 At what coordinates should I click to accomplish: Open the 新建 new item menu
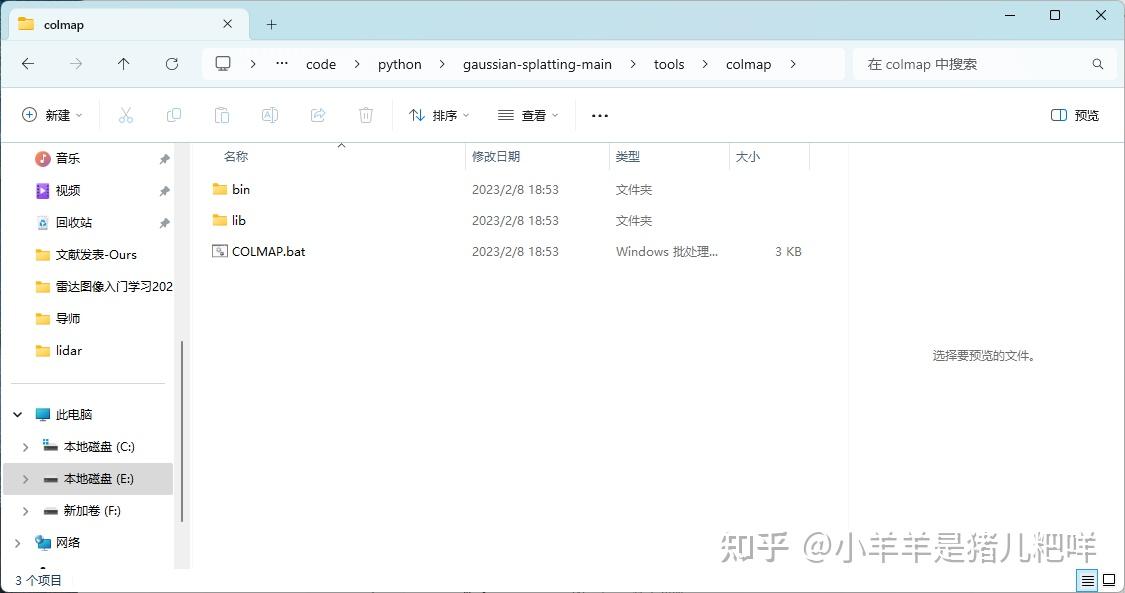(52, 115)
